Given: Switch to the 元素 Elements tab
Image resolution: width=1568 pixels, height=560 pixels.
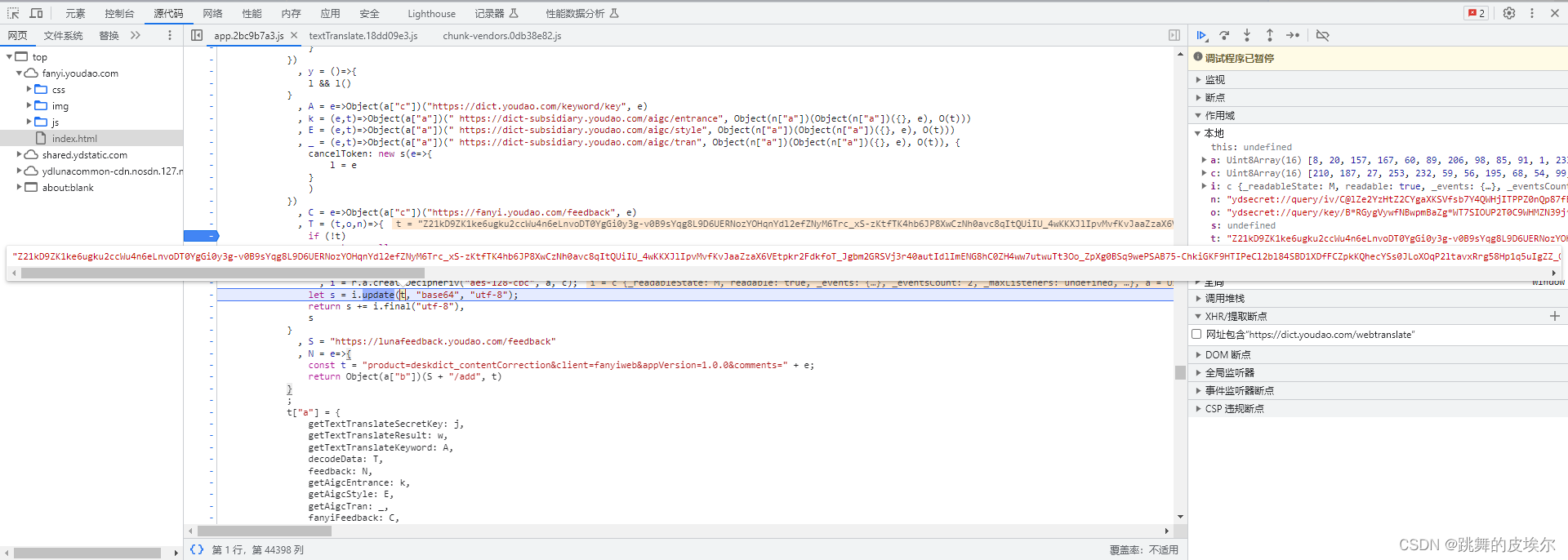Looking at the screenshot, I should point(75,13).
